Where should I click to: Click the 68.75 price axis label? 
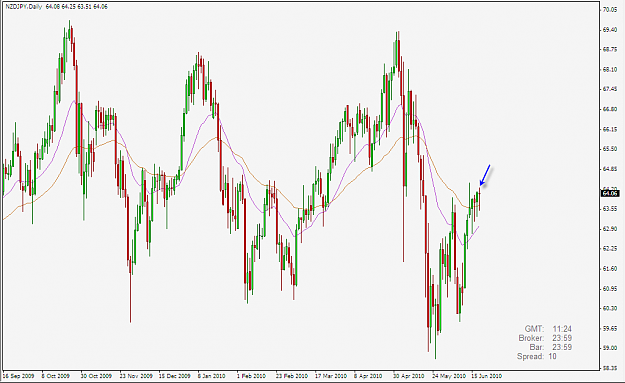610,50
